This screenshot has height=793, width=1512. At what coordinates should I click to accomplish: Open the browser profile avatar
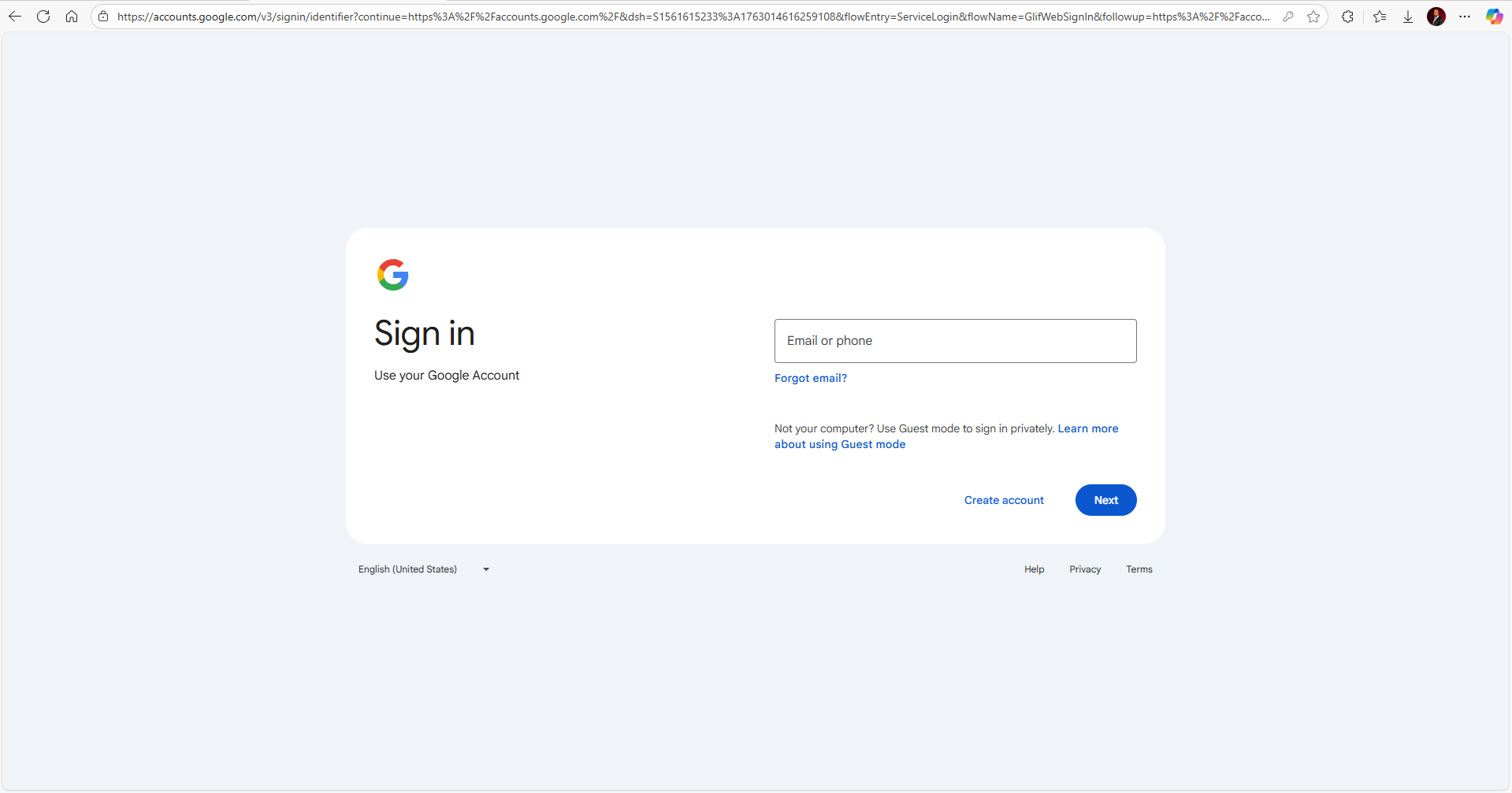coord(1436,17)
